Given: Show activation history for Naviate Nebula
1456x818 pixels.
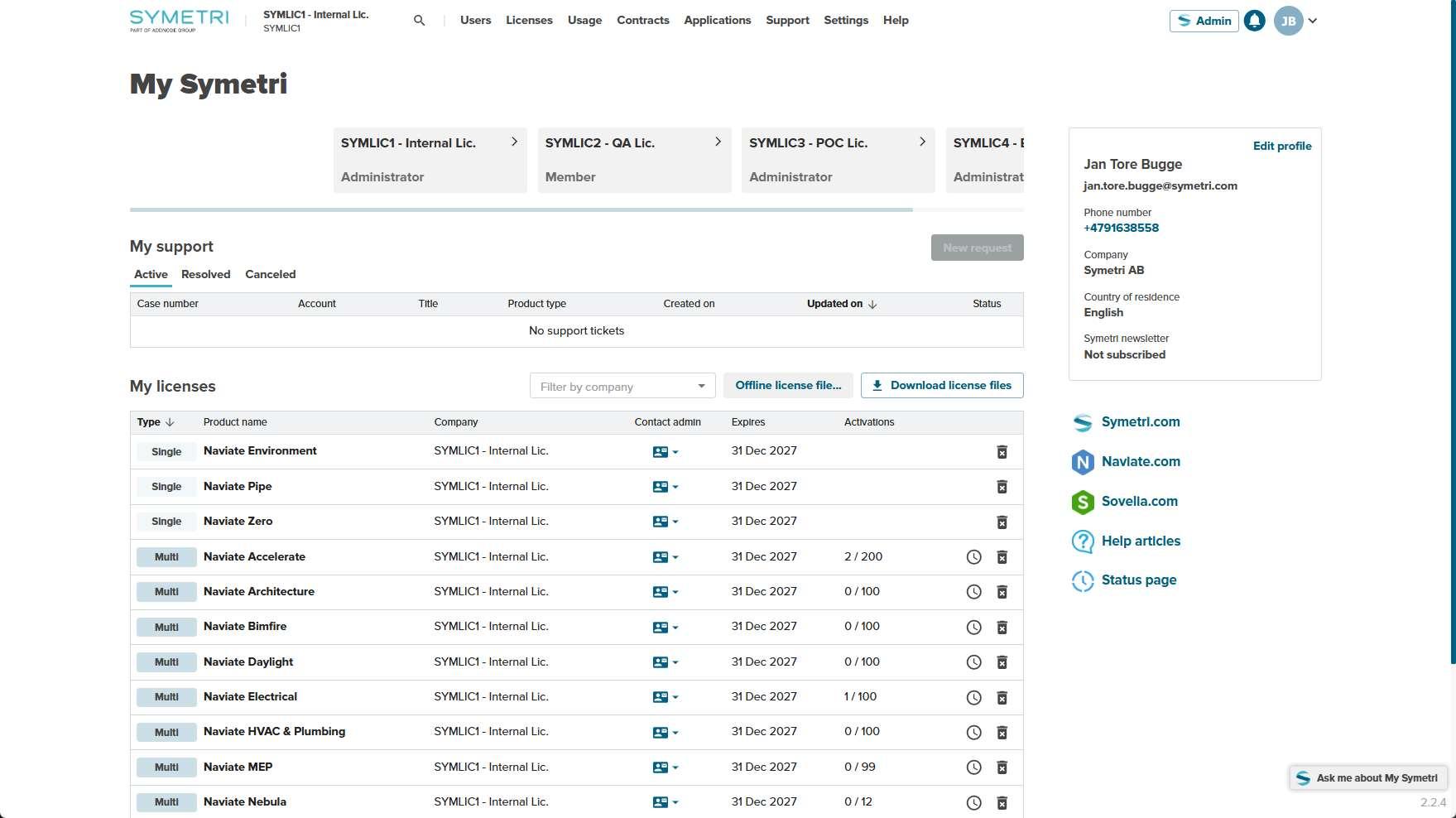Looking at the screenshot, I should coord(974,803).
